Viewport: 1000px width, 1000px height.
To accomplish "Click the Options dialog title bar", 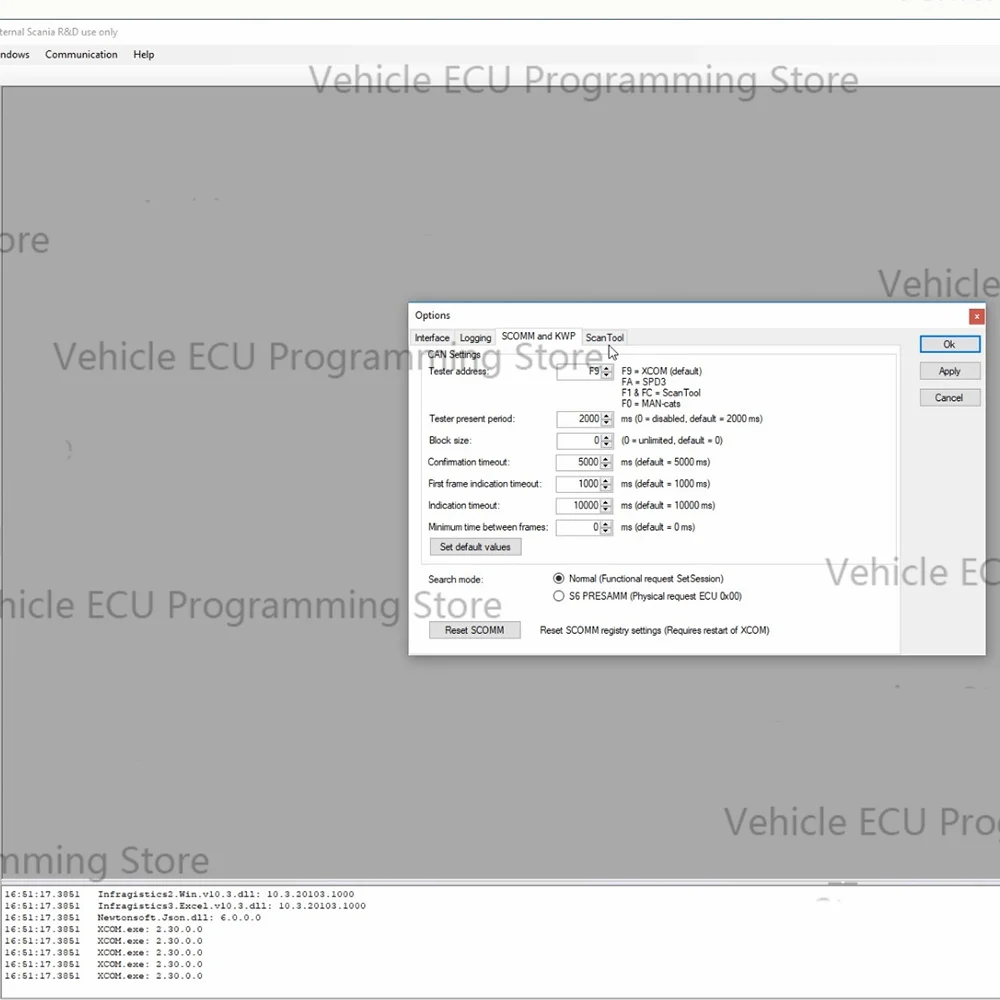I will coord(689,316).
